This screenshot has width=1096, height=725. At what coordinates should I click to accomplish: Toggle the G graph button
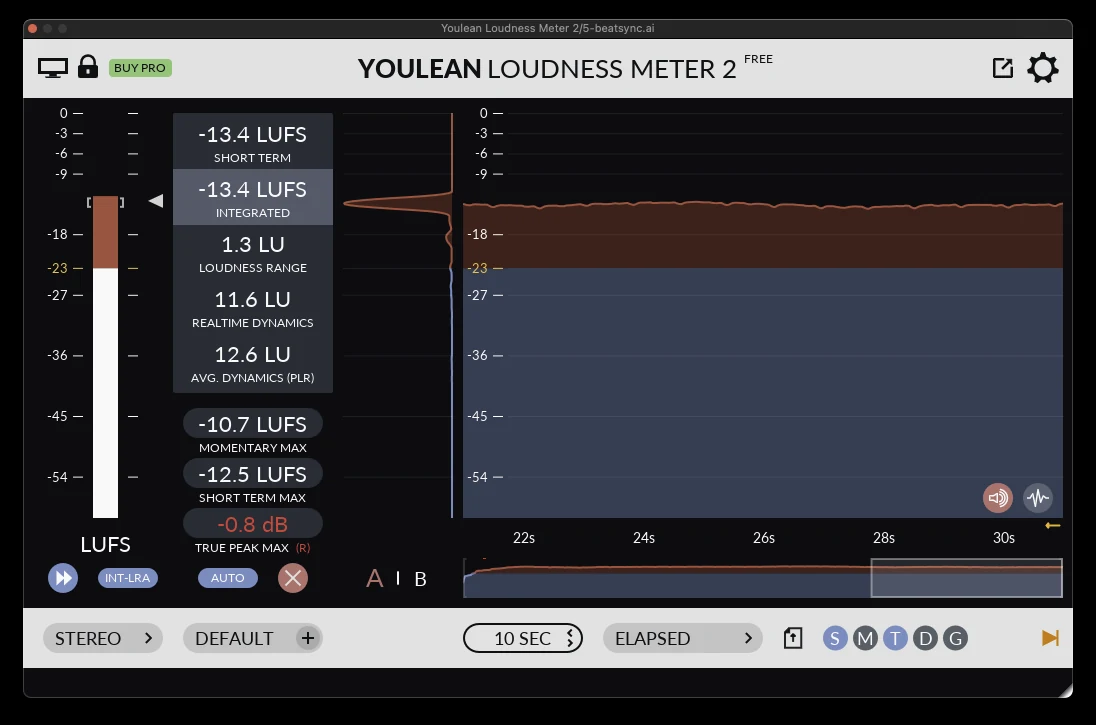point(956,638)
